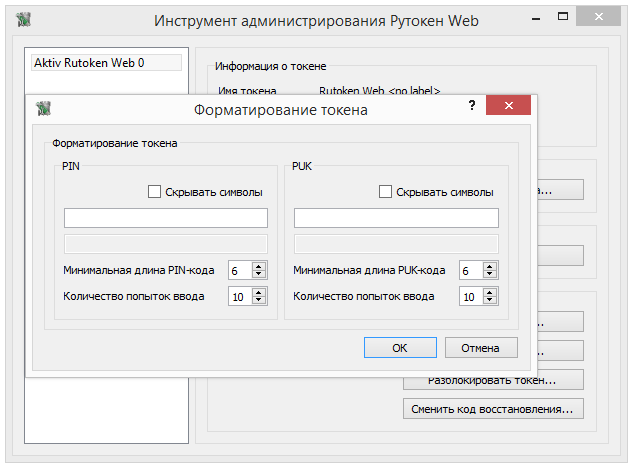The image size is (631, 468).
Task: Cancel formatting with the Отмена button
Action: pos(481,348)
